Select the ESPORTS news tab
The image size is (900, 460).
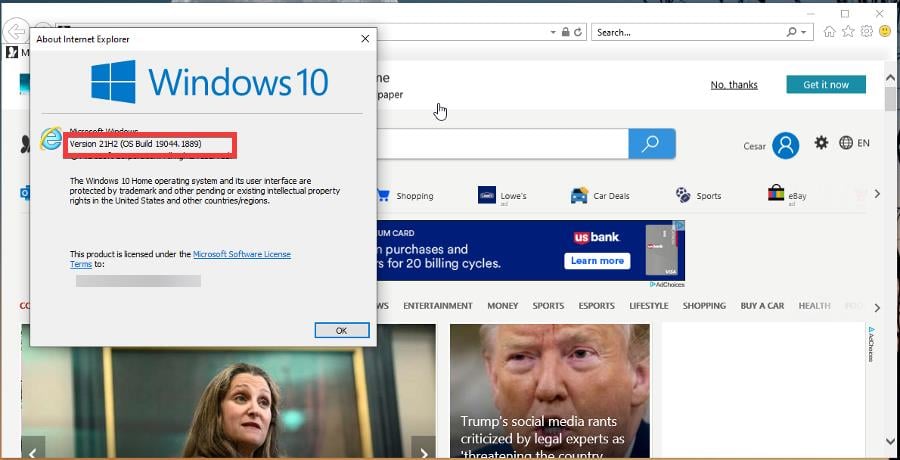[596, 306]
